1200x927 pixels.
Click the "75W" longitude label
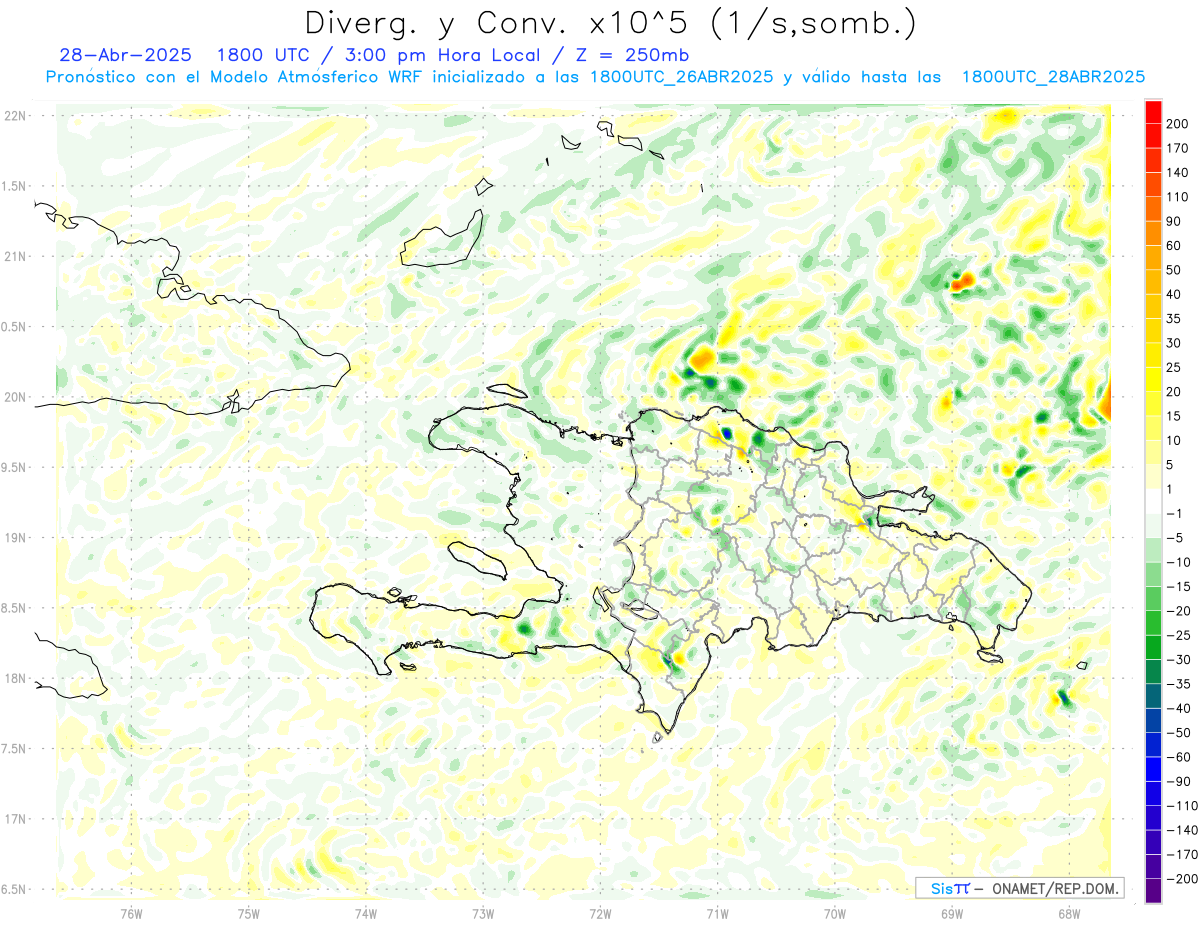tap(248, 912)
